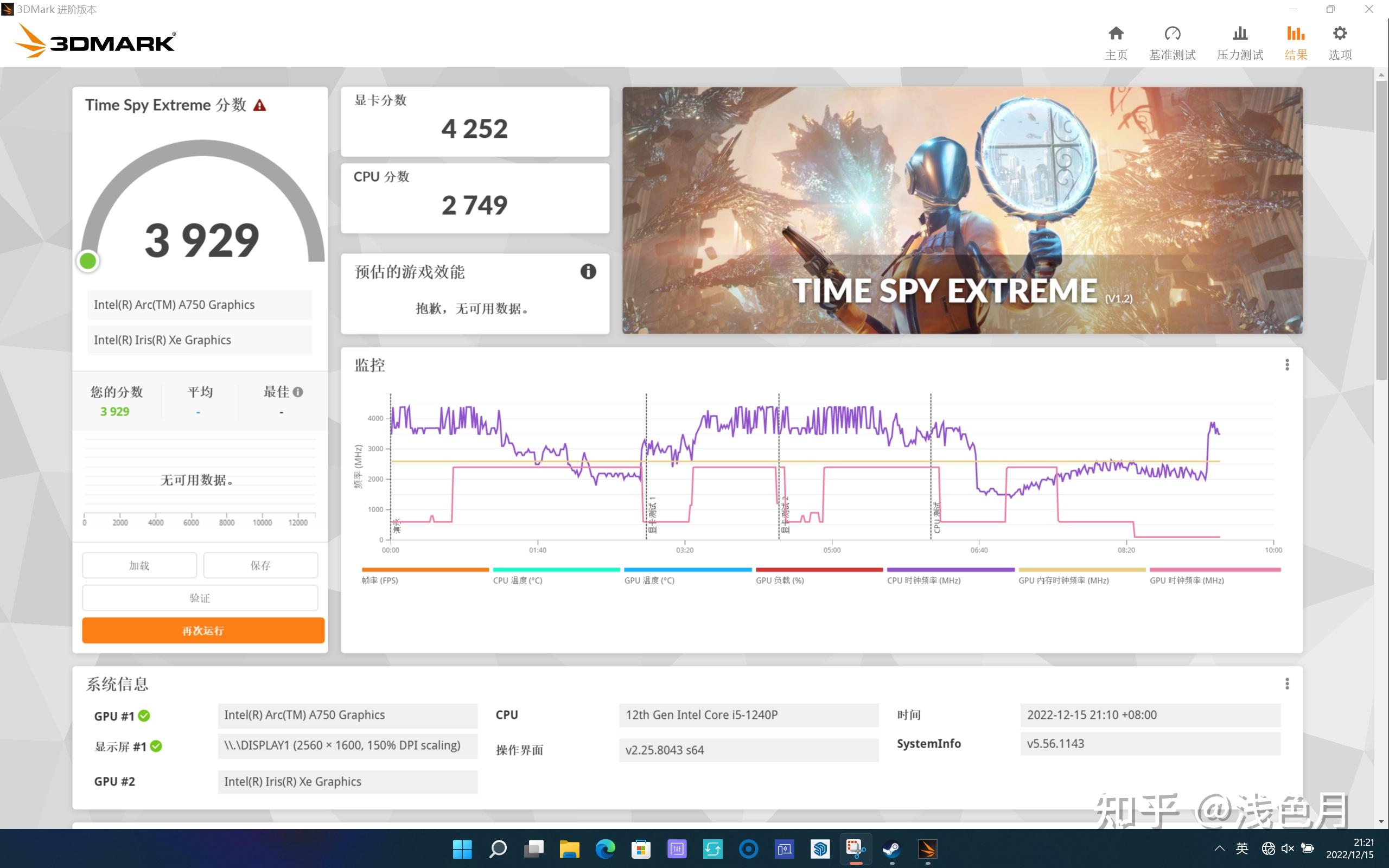The height and width of the screenshot is (868, 1389).
Task: Click the info icon next to 最佳
Action: click(298, 391)
